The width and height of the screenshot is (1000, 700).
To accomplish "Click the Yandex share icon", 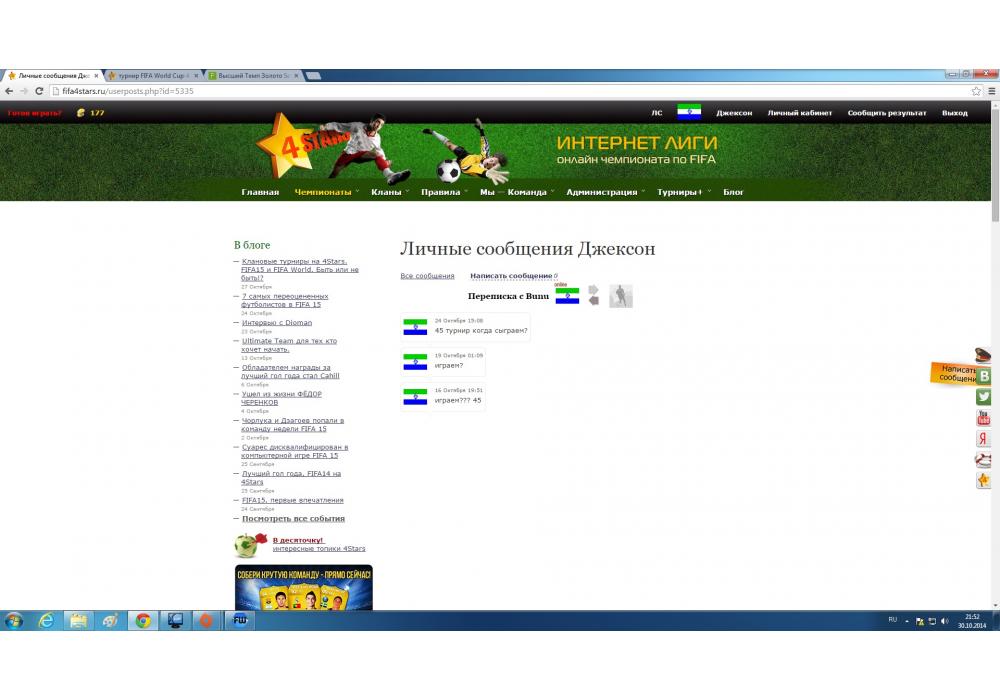I will pyautogui.click(x=984, y=439).
